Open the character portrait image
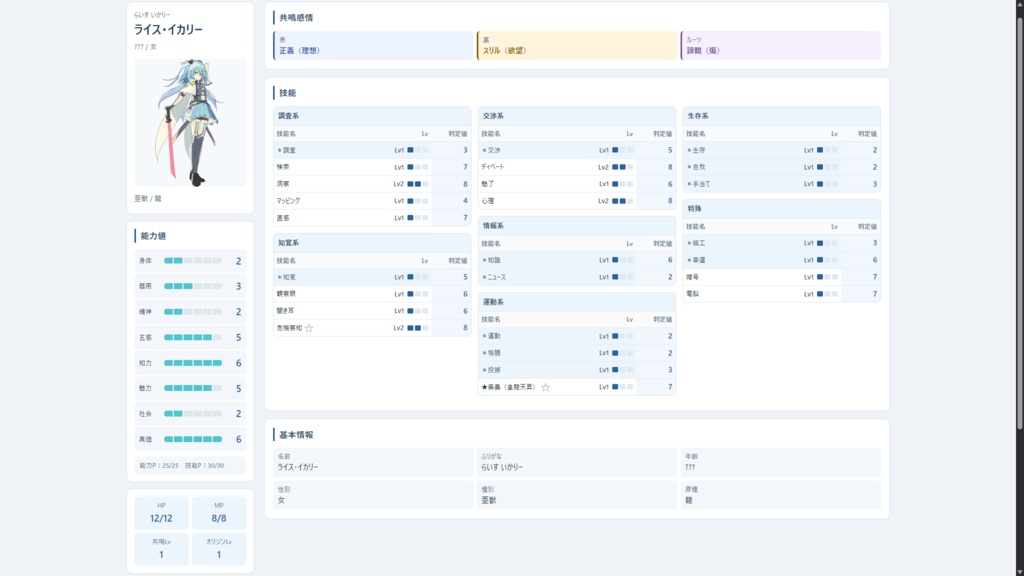The image size is (1024, 576). coord(190,123)
